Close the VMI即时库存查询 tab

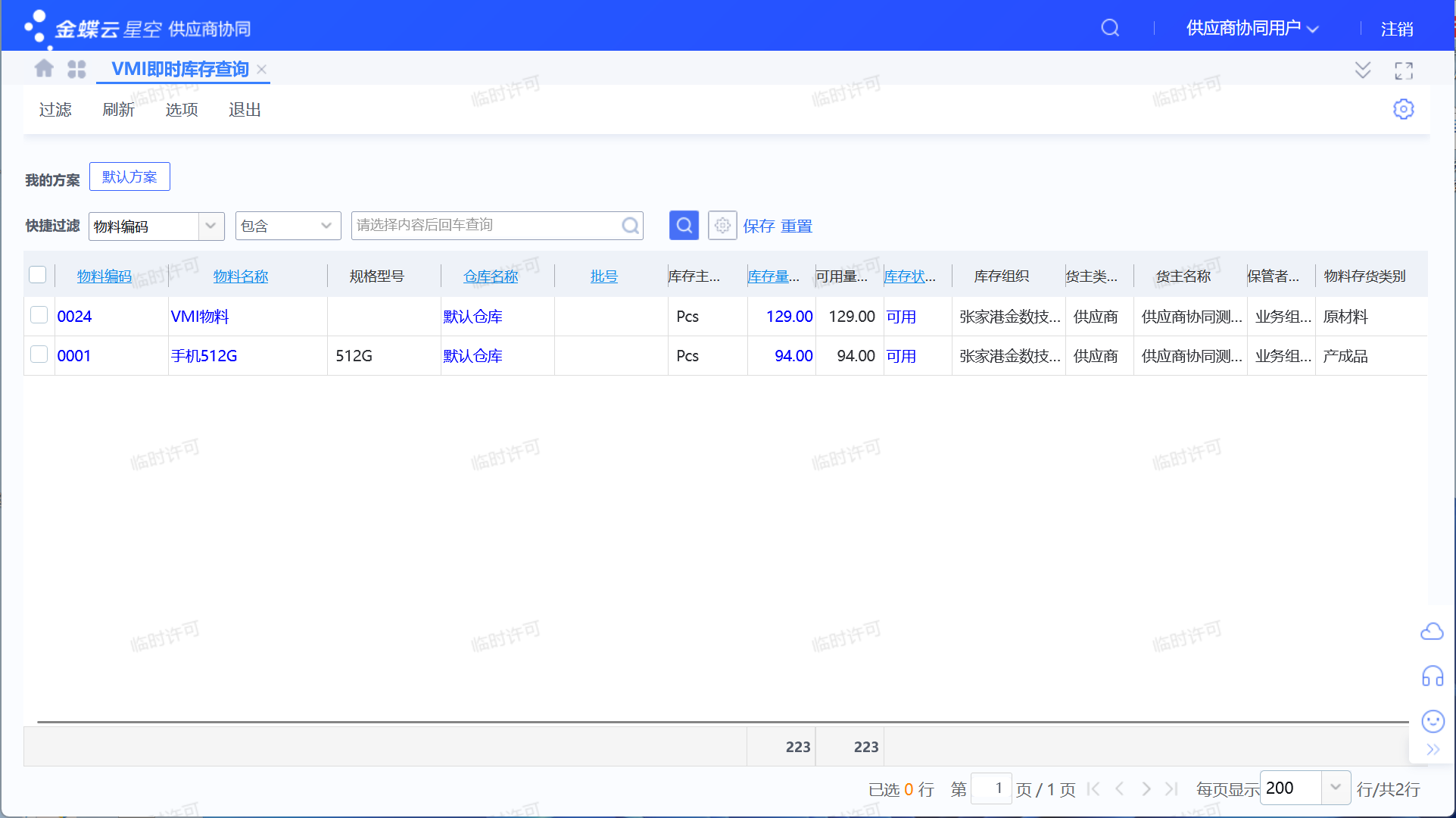point(262,69)
